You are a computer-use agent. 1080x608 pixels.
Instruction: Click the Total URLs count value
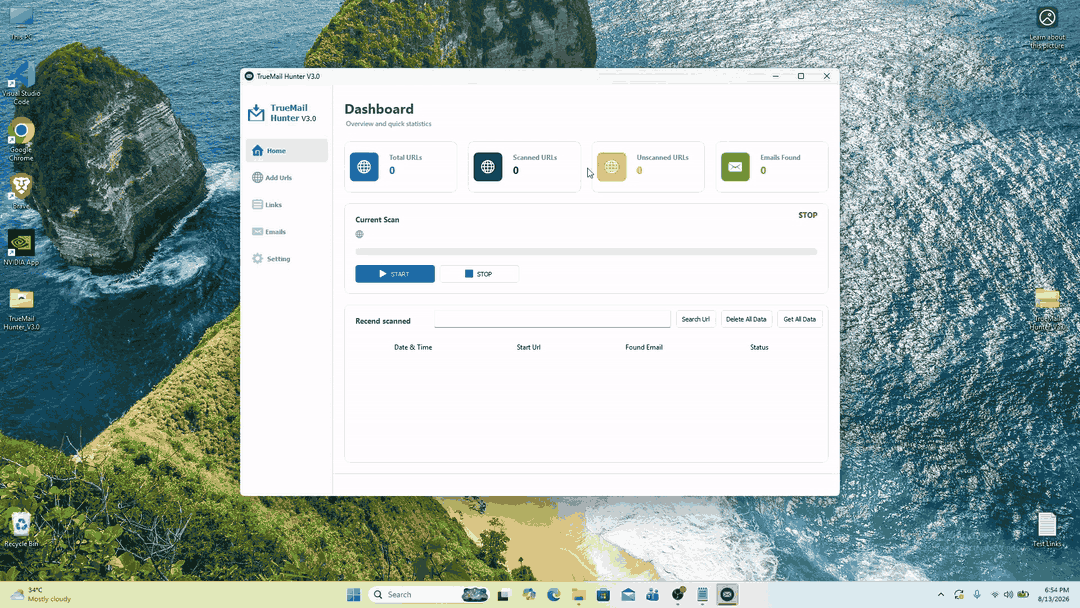[x=392, y=171]
